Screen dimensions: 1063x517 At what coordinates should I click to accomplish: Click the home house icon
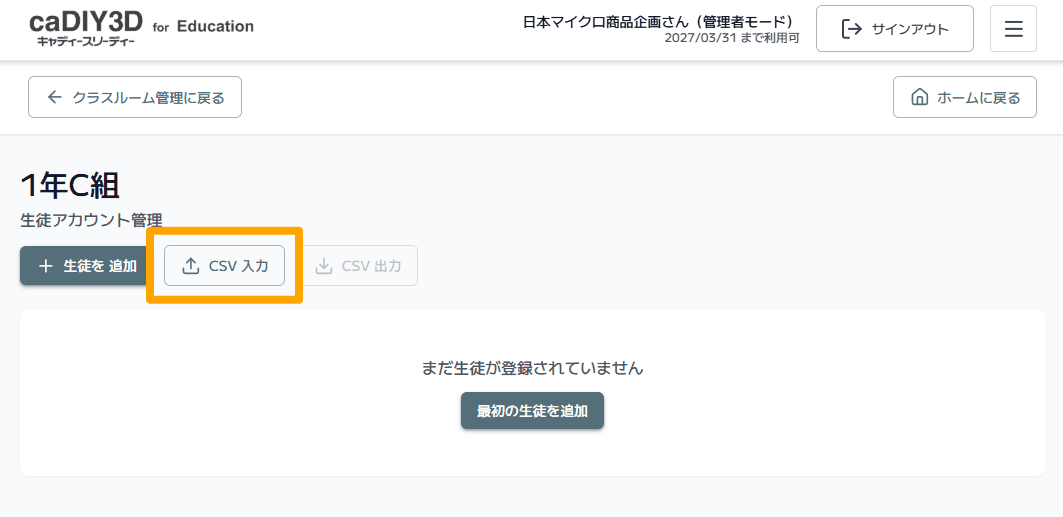pyautogui.click(x=919, y=97)
